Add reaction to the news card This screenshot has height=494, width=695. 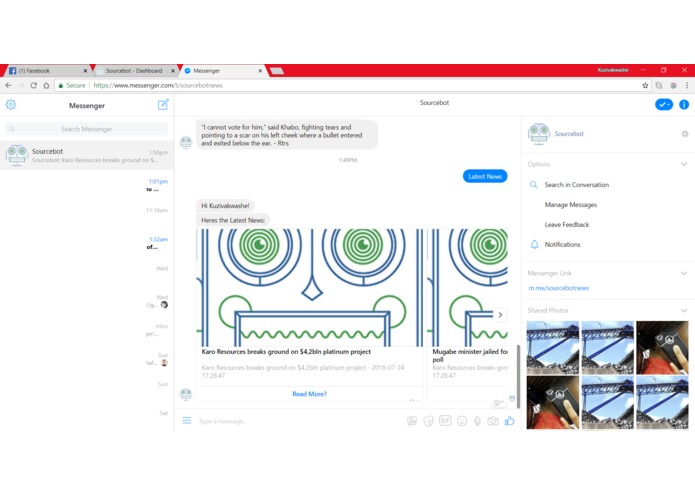498,402
